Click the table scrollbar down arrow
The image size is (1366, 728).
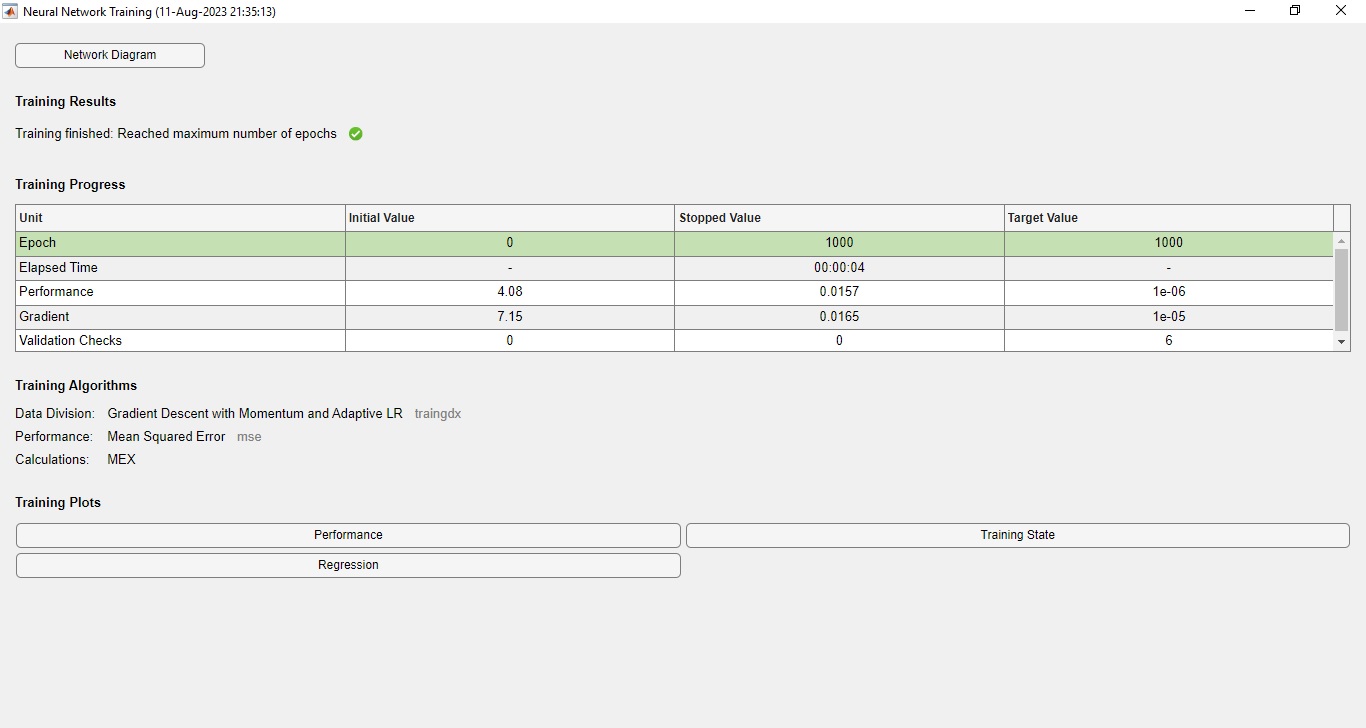point(1342,342)
